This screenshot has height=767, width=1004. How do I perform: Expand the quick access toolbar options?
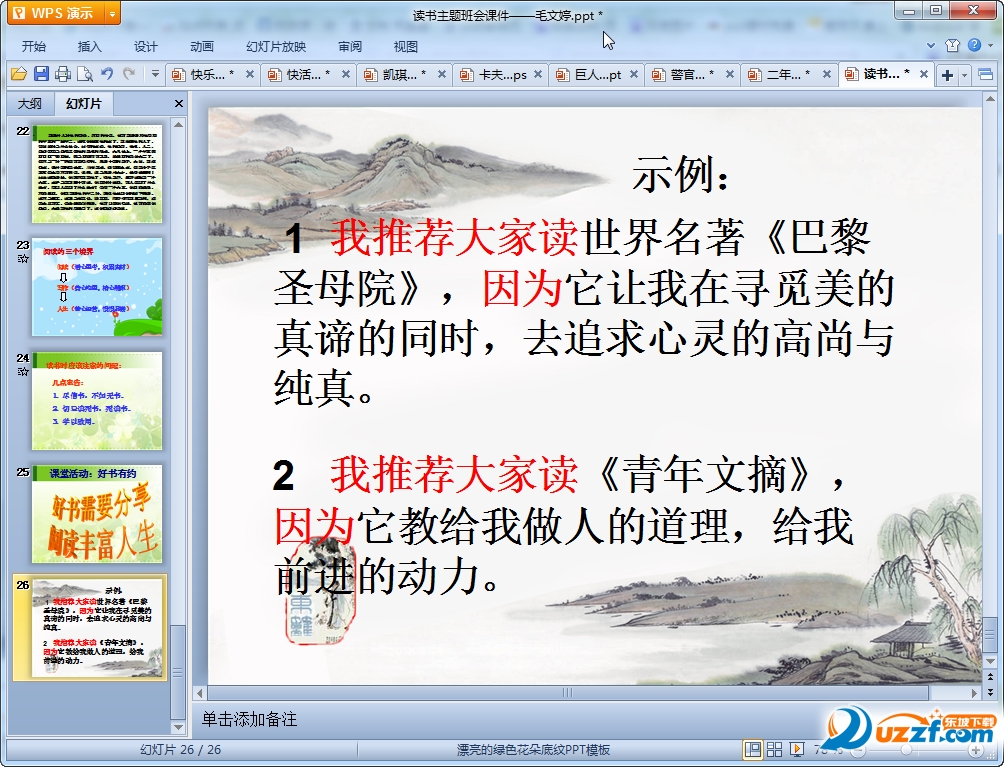(x=155, y=74)
